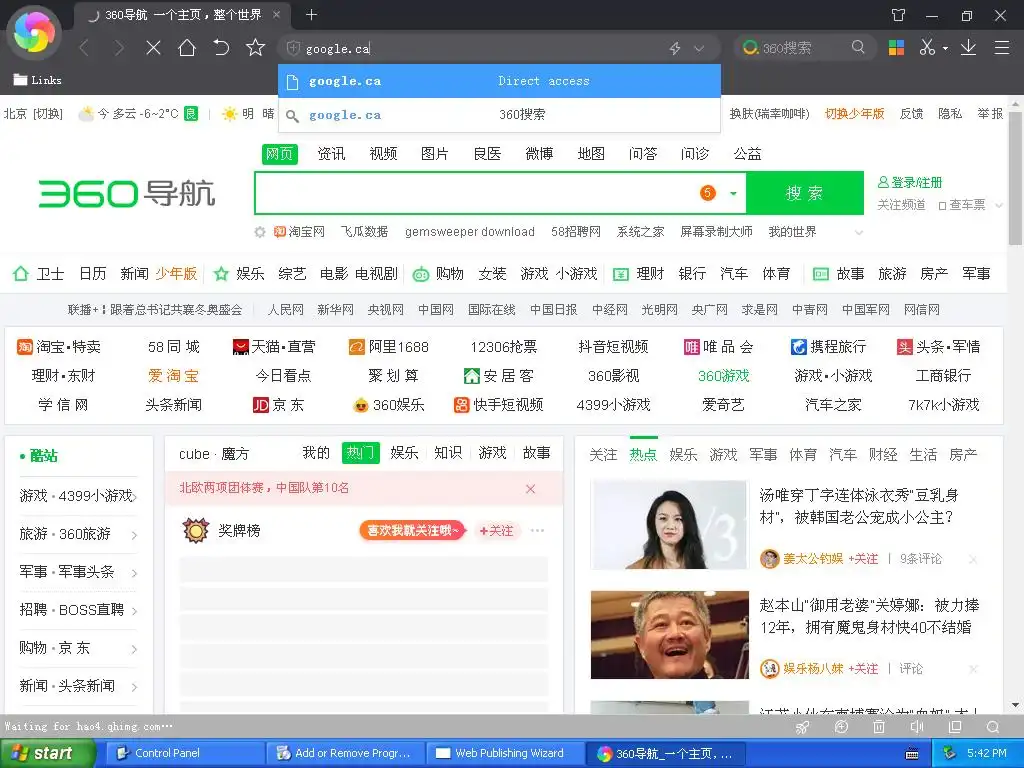Viewport: 1024px width, 768px height.
Task: Click the green 搜索 button
Action: pos(805,193)
